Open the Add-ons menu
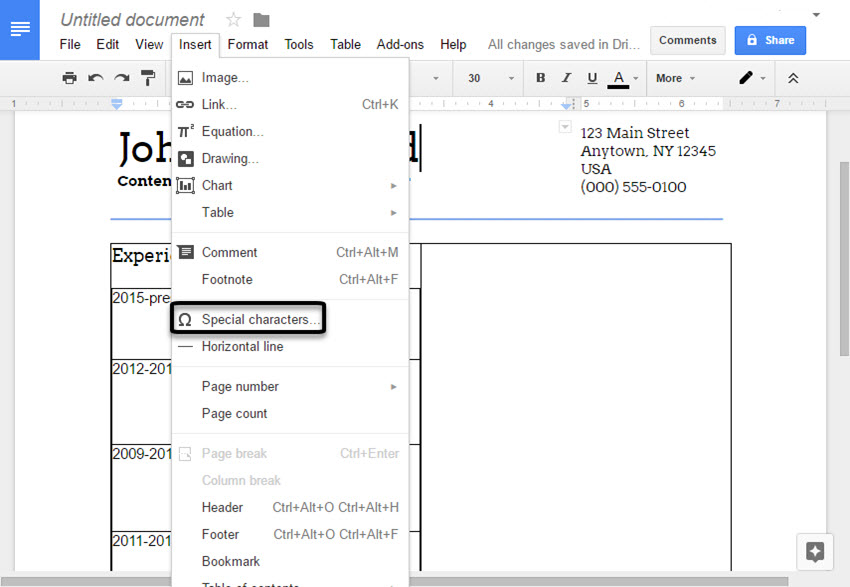 coord(400,44)
